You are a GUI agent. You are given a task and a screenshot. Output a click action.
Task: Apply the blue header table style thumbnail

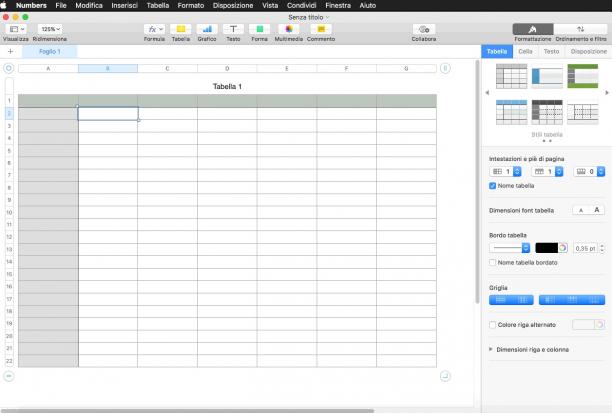511,112
